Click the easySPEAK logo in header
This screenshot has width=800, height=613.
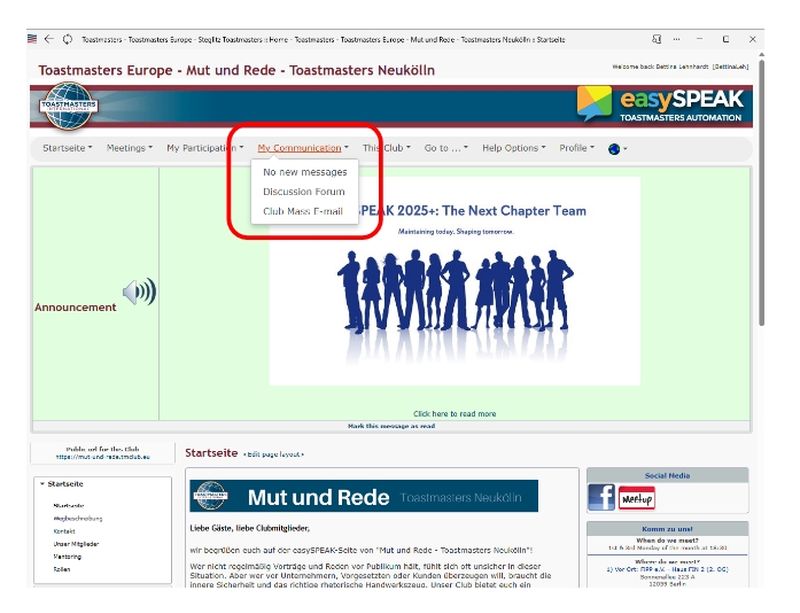660,105
